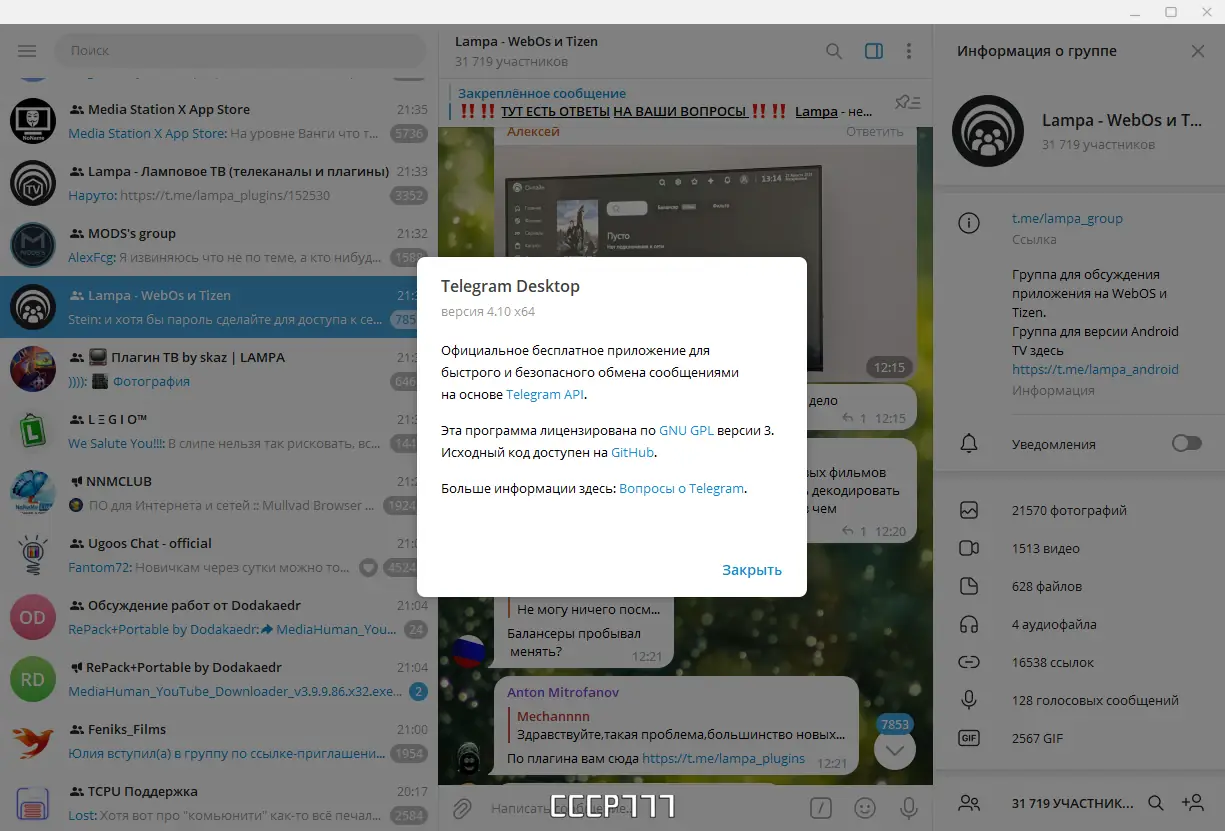The height and width of the screenshot is (831, 1225).
Task: Open Обсуждение работ от Dodakaedr chat
Action: click(219, 617)
